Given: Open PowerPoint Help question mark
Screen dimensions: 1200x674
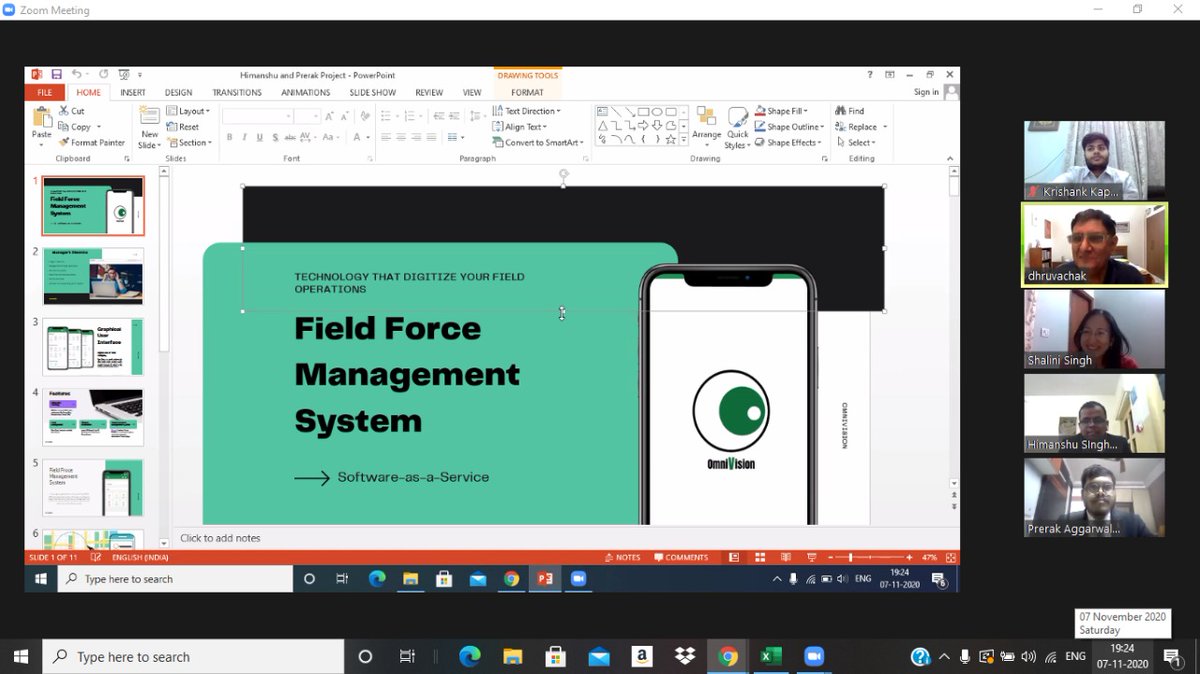Looking at the screenshot, I should [870, 74].
